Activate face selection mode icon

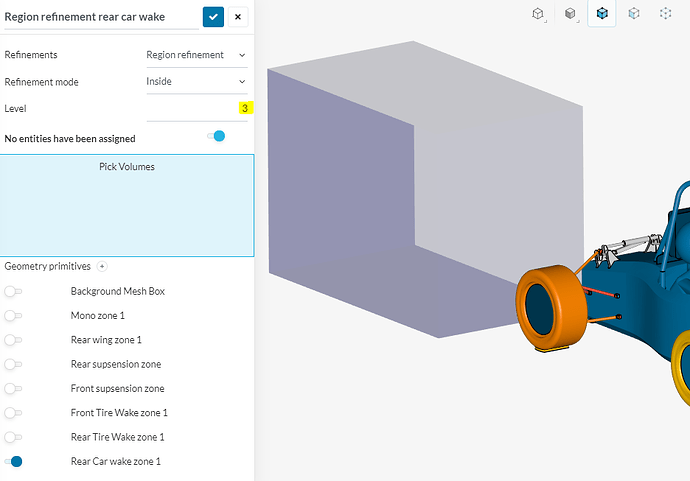634,14
